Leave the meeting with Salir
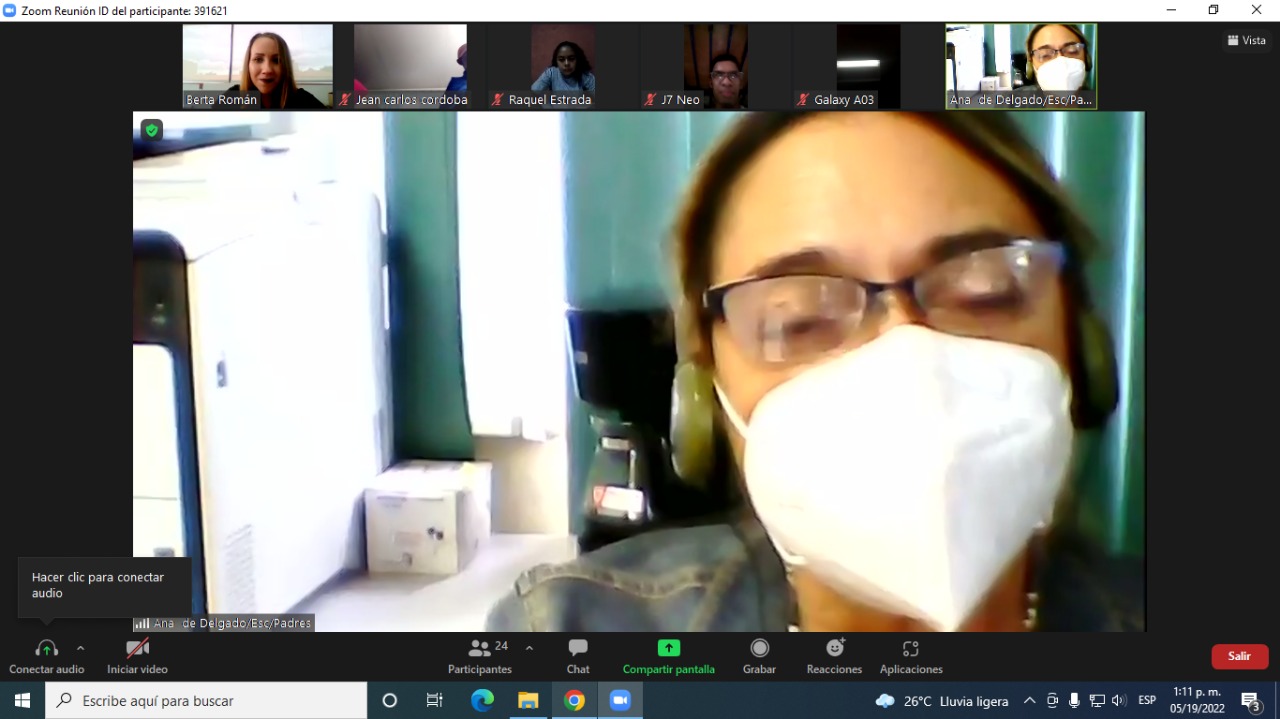The width and height of the screenshot is (1280, 719). tap(1240, 656)
